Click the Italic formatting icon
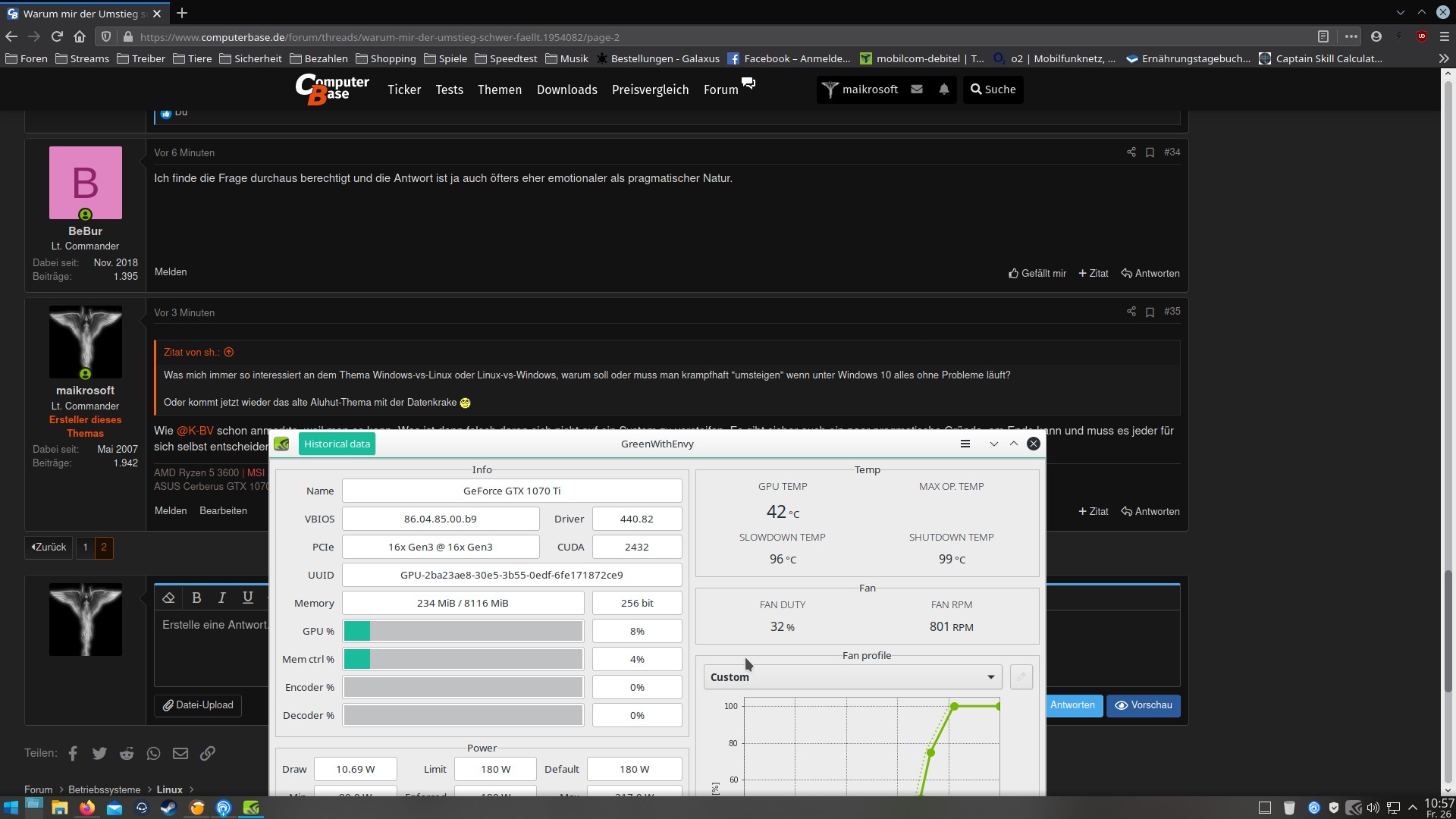Screen dimensions: 1456x819 (222, 598)
